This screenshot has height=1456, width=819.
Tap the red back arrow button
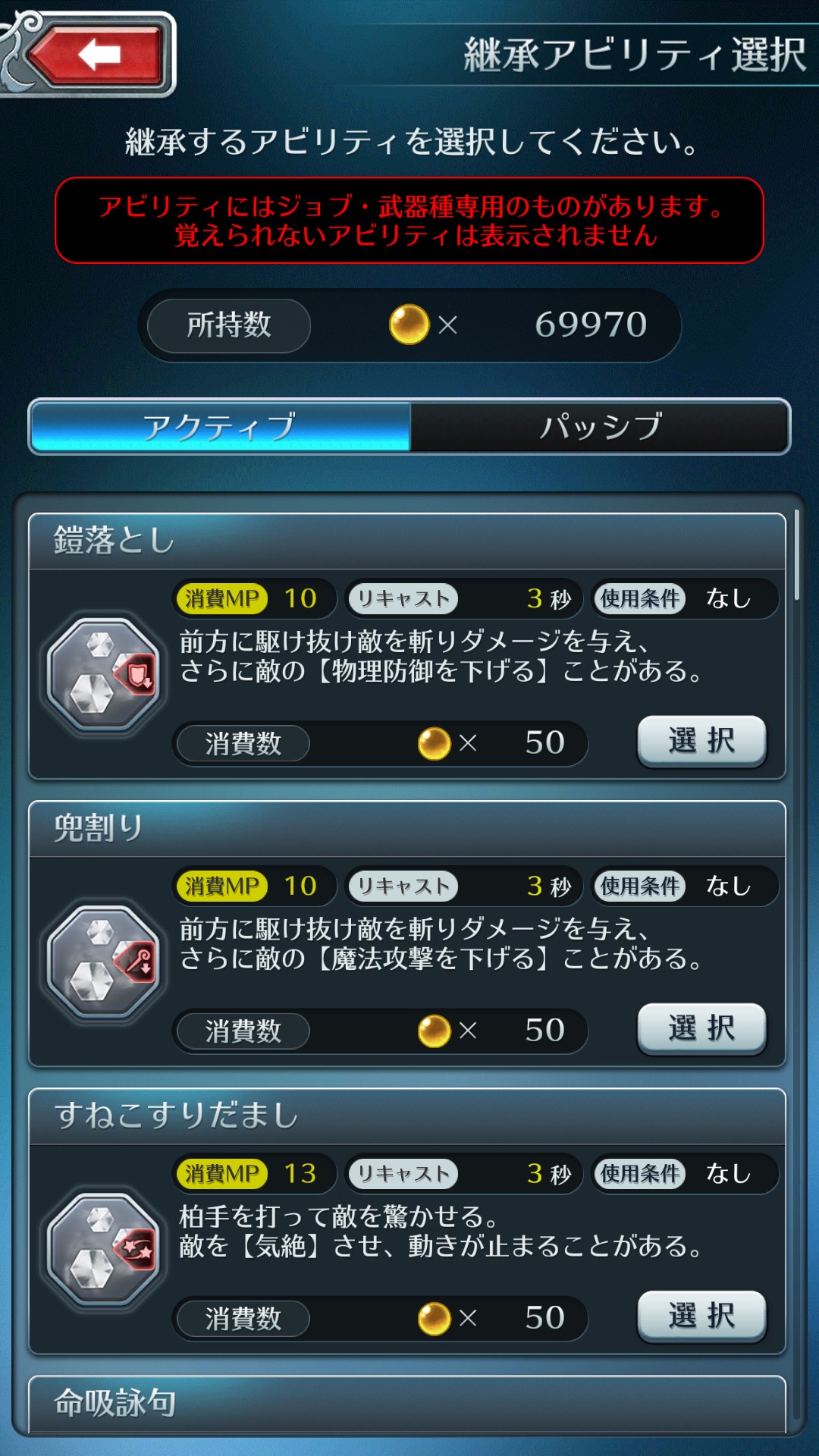pos(97,55)
